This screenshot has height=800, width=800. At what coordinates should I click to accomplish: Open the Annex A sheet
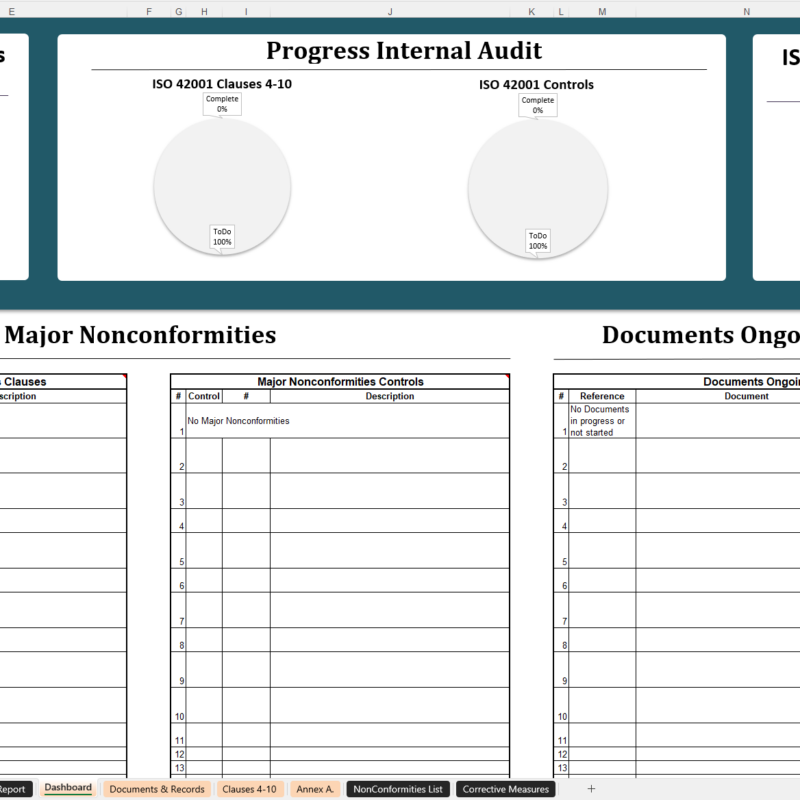coord(314,788)
